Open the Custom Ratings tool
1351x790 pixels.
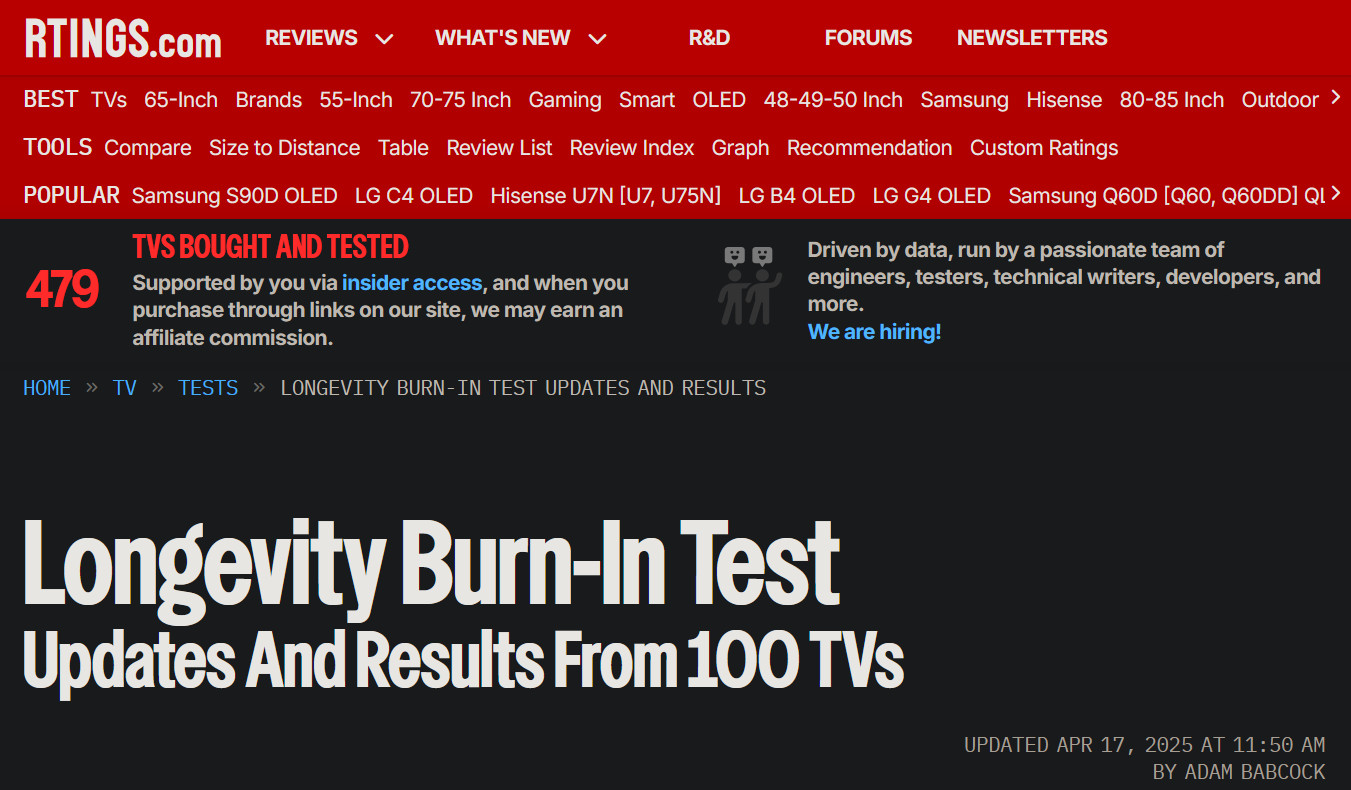pyautogui.click(x=1044, y=147)
